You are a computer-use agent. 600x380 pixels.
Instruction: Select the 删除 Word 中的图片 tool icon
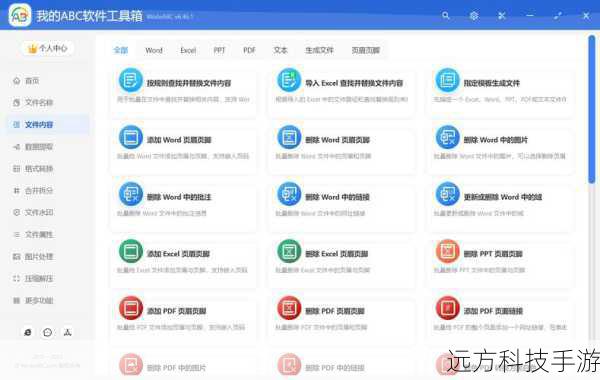[x=447, y=137]
